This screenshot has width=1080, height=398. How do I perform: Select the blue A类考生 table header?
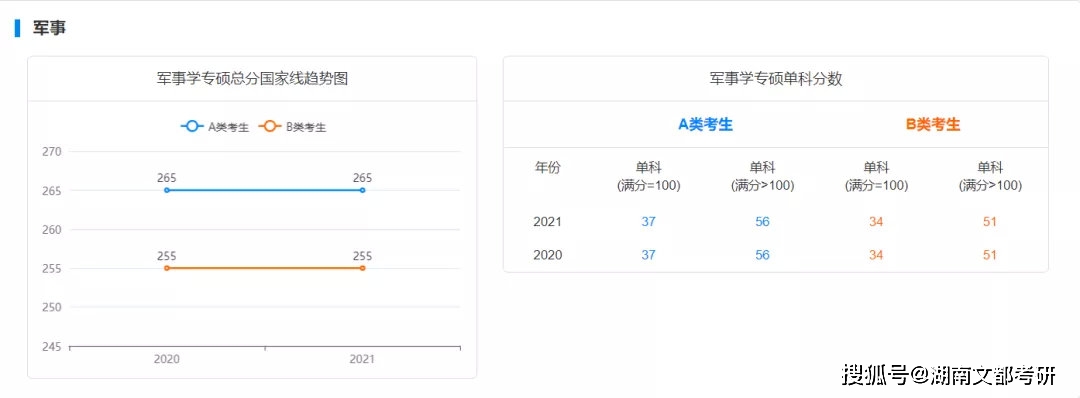pyautogui.click(x=705, y=125)
